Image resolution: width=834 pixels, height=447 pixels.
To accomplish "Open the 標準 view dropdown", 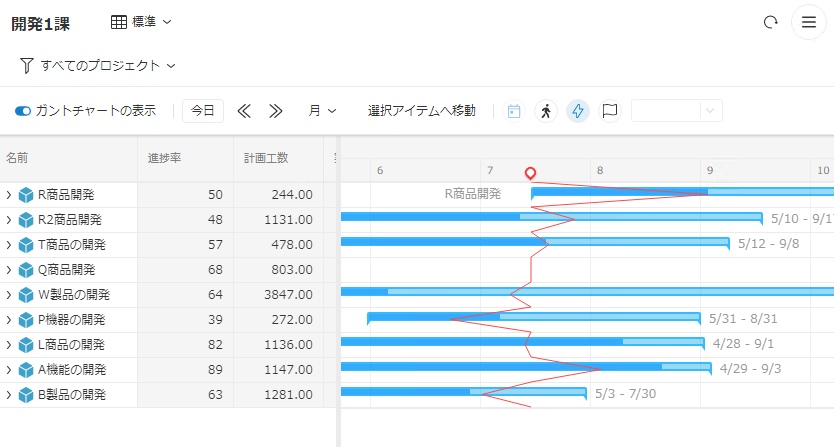I will tap(141, 21).
